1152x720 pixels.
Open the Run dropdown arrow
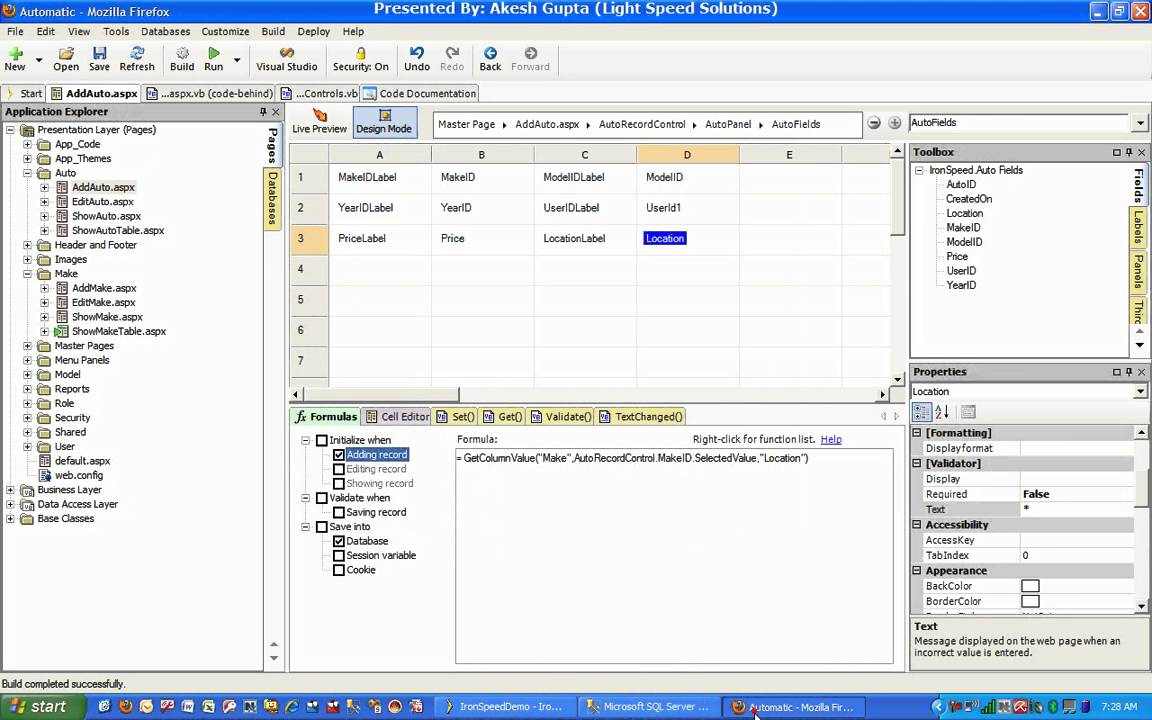[x=237, y=60]
